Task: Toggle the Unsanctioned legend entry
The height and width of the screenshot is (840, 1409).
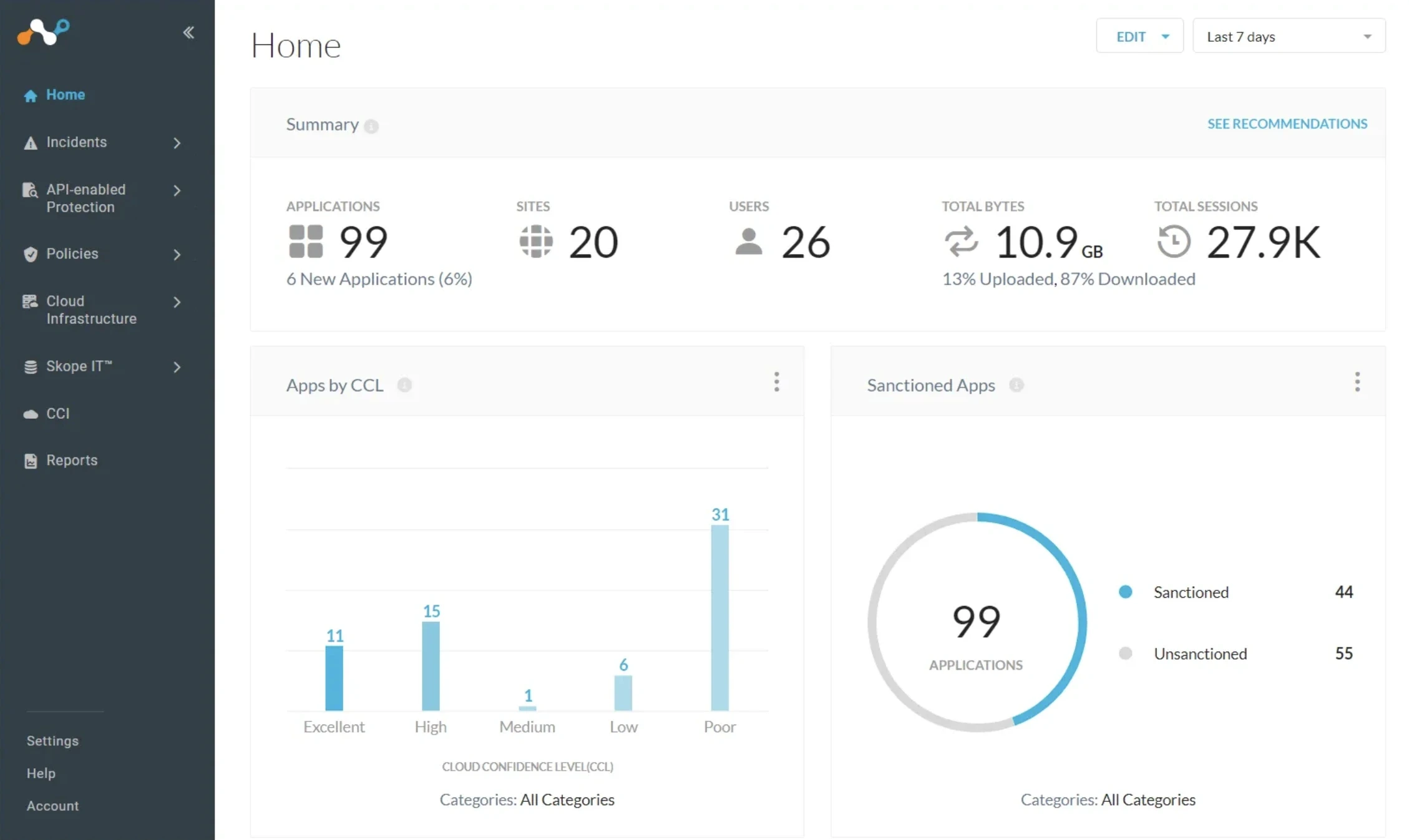Action: click(1199, 653)
